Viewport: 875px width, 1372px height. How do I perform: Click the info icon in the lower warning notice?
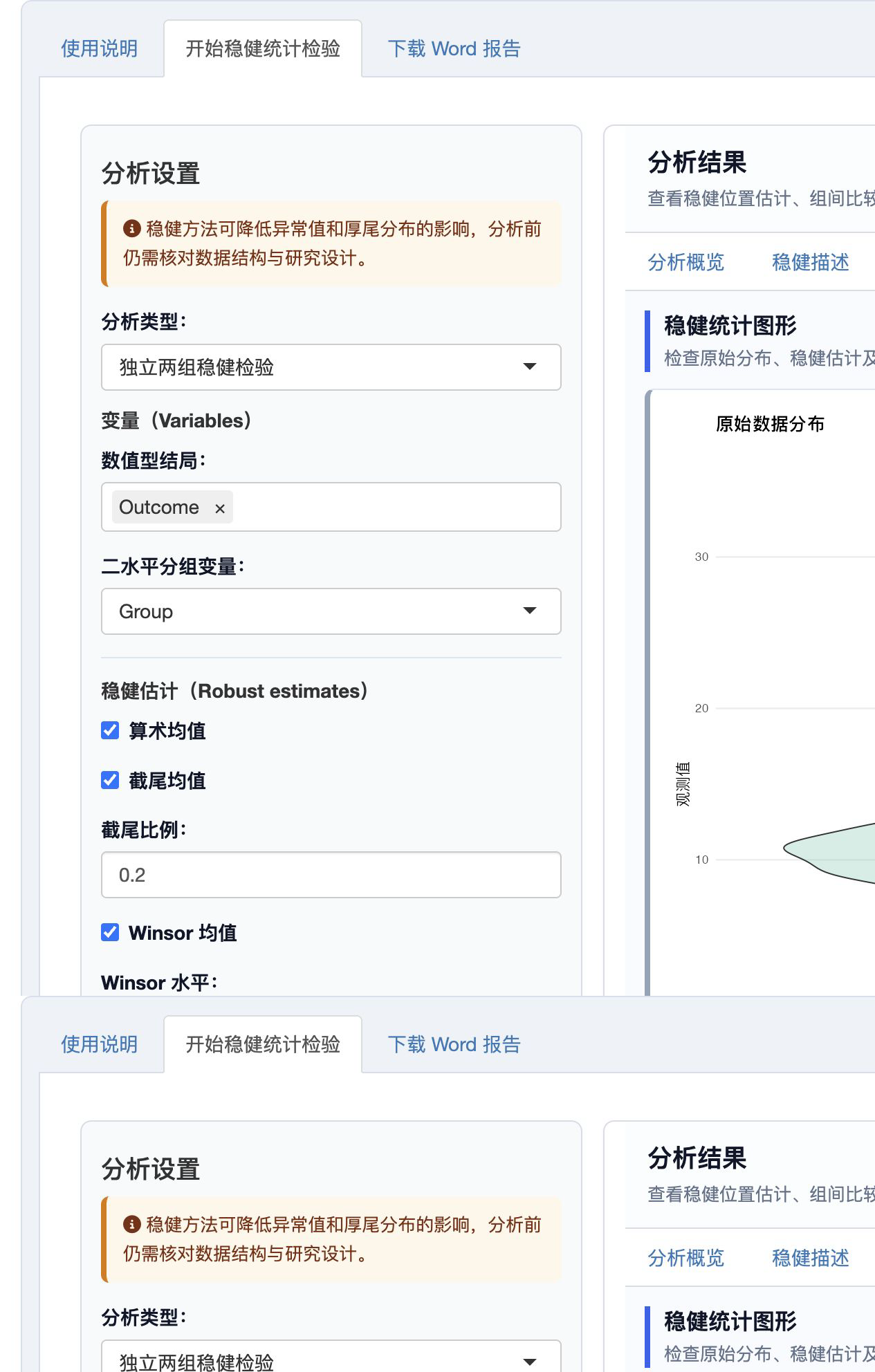pos(131,1224)
